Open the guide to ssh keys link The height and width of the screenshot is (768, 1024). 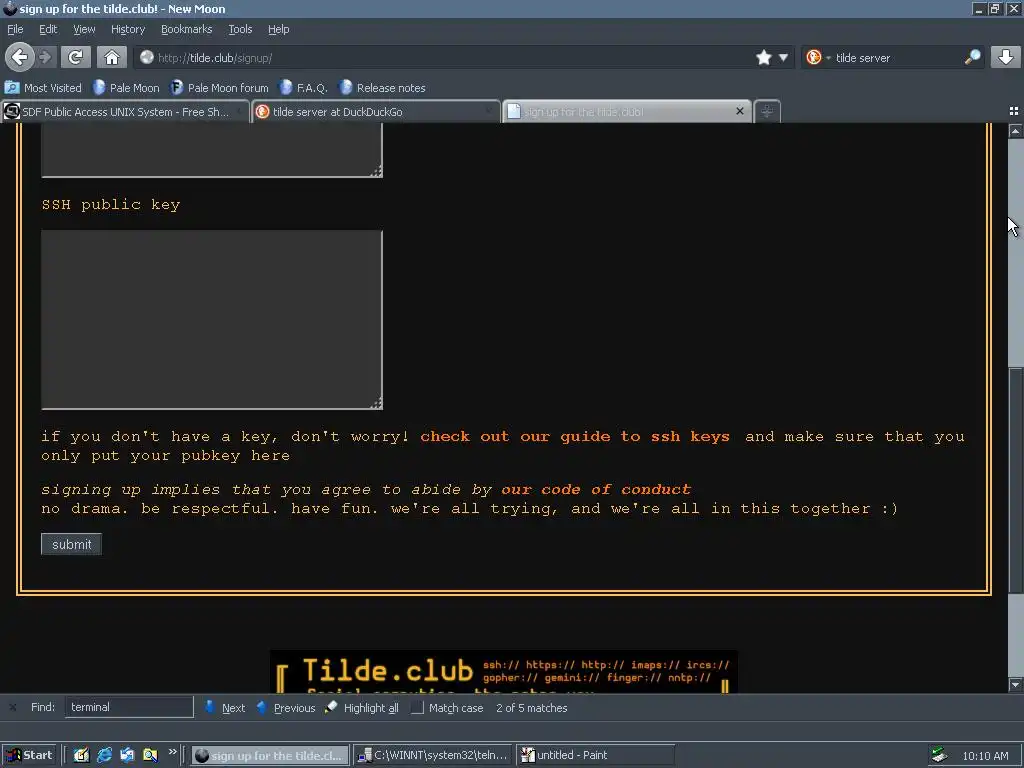pyautogui.click(x=575, y=436)
